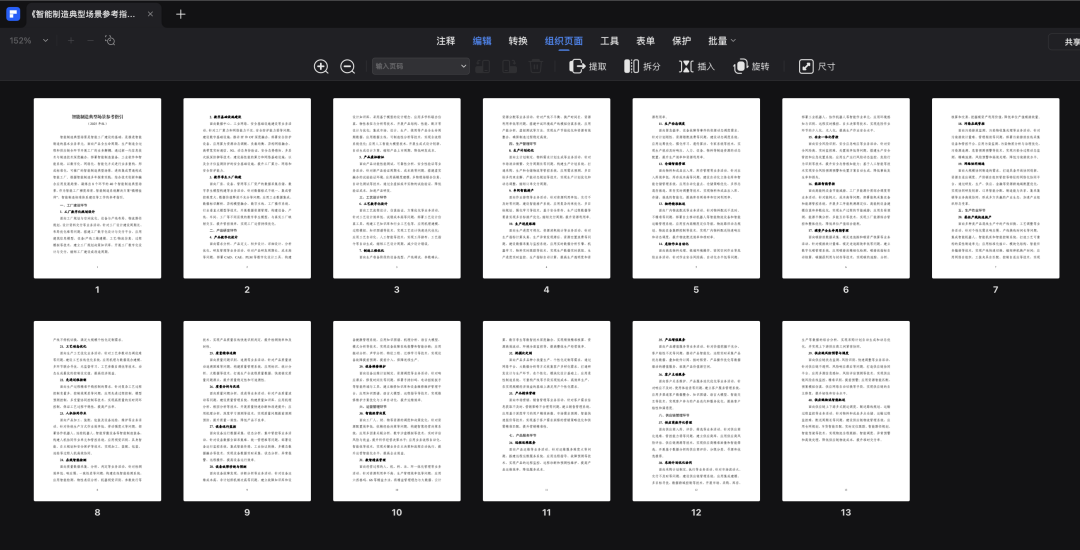This screenshot has height=550, width=1080.
Task: Open the 转换 menu tab
Action: click(518, 41)
